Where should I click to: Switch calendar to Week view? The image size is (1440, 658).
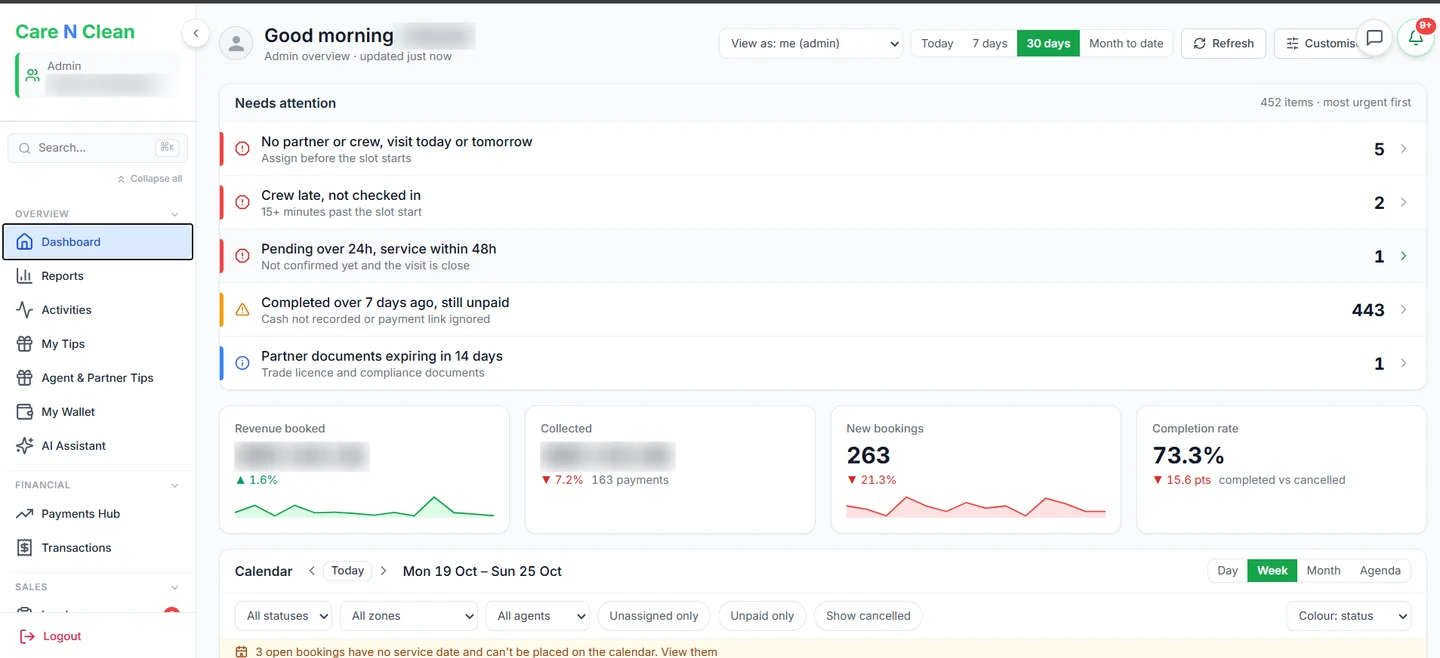(x=1272, y=570)
